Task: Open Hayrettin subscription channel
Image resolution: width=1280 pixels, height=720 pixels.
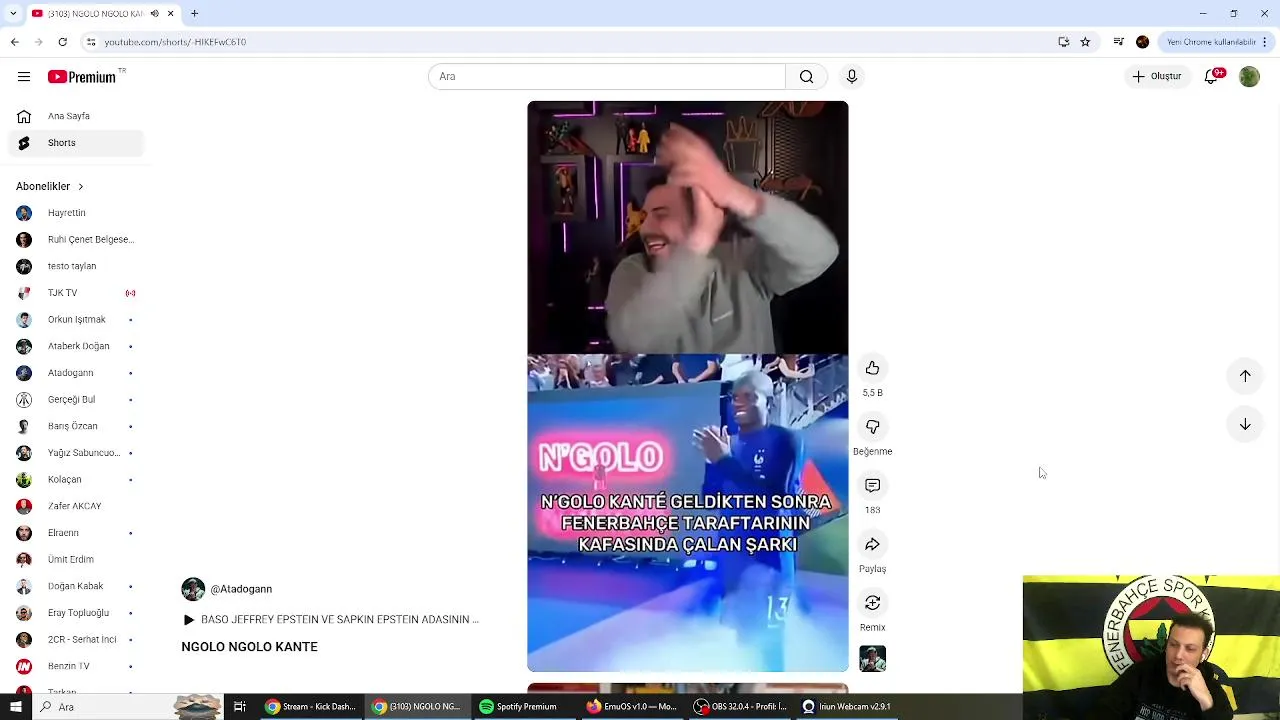Action: 74,213
